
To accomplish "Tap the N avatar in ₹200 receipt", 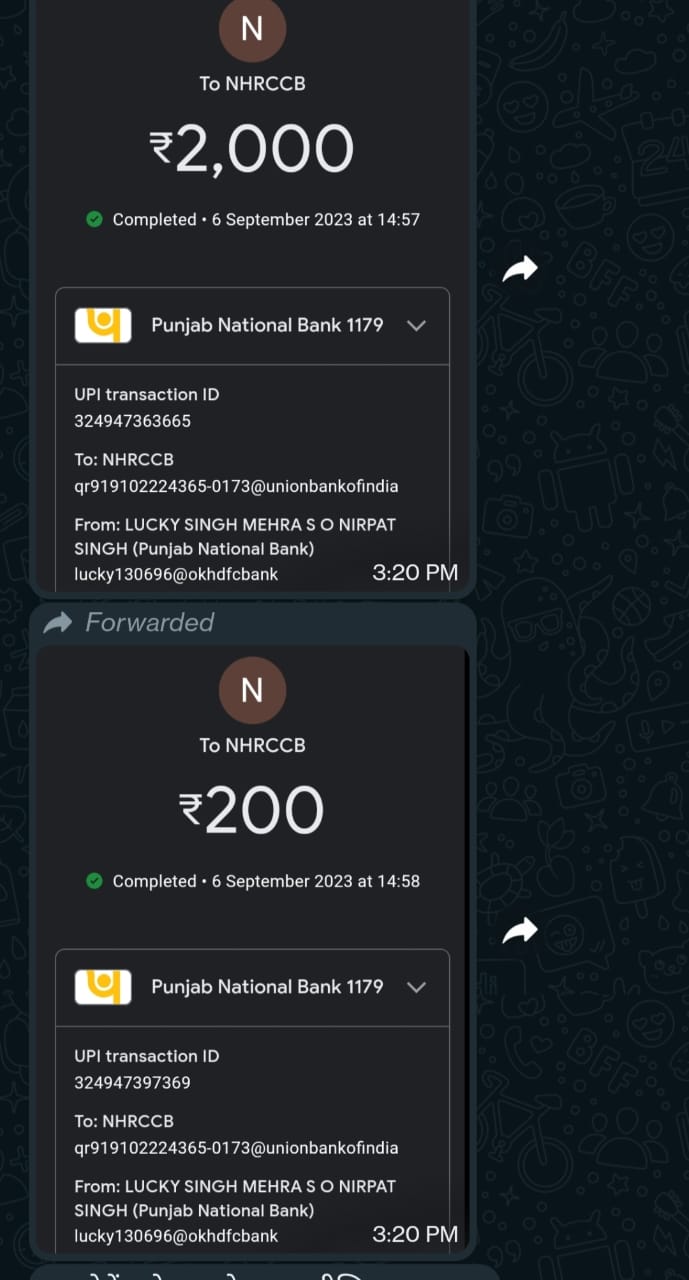I will pyautogui.click(x=252, y=690).
